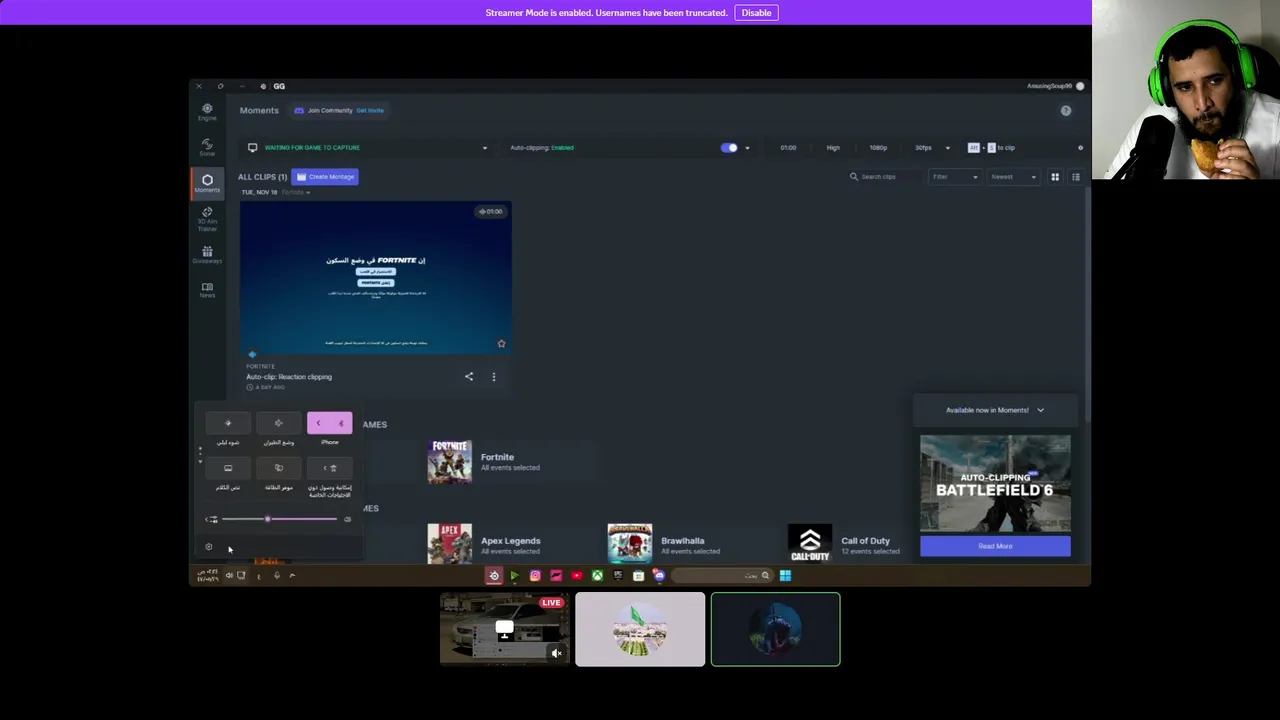Click Create Montage button

pyautogui.click(x=325, y=177)
